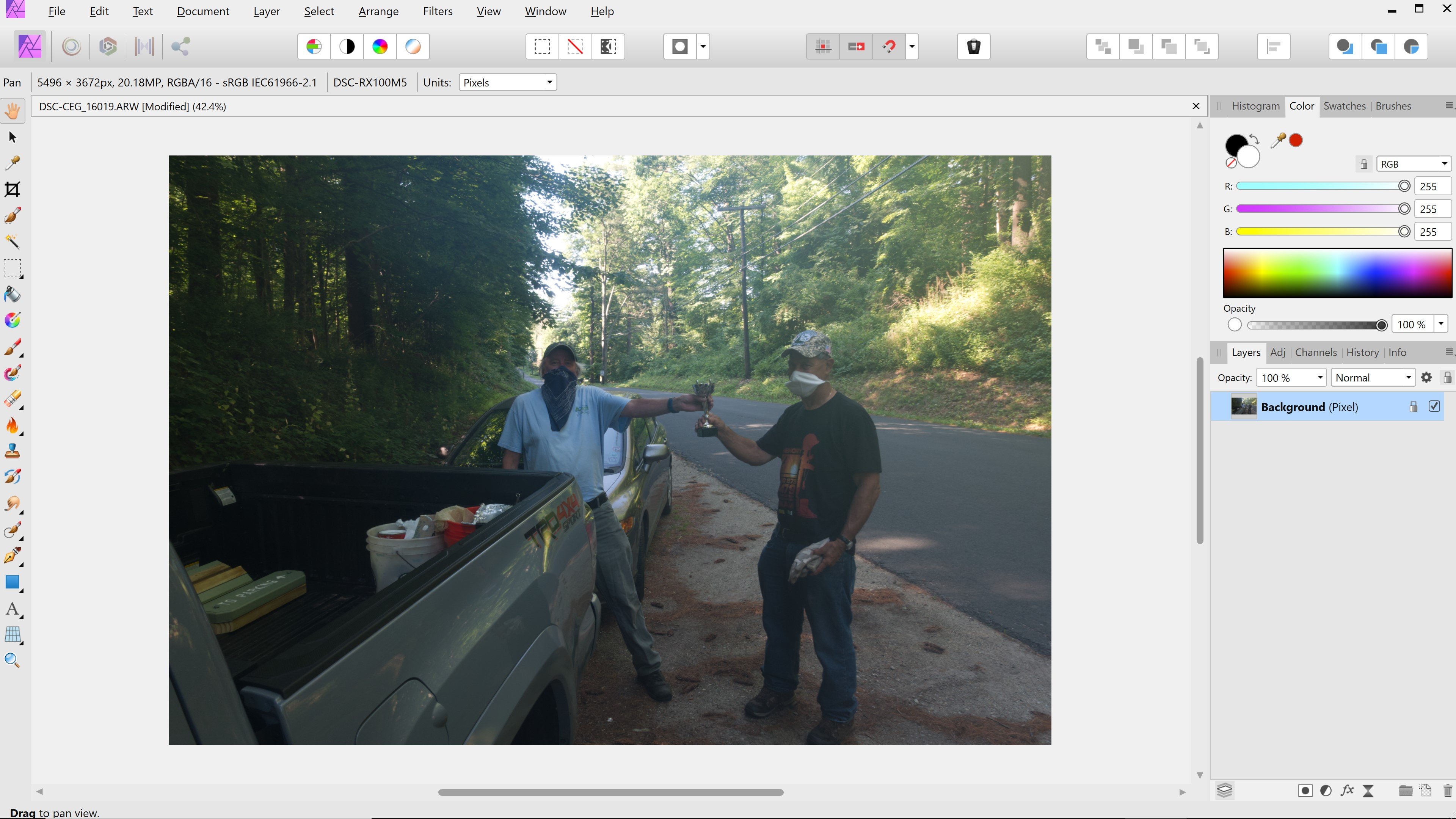Viewport: 1456px width, 819px height.
Task: Select the Paint Brush tool
Action: pos(13,347)
